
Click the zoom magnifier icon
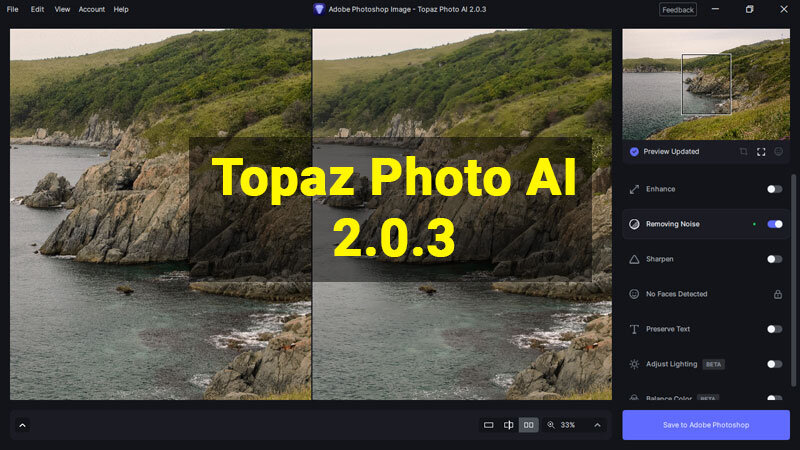click(551, 425)
